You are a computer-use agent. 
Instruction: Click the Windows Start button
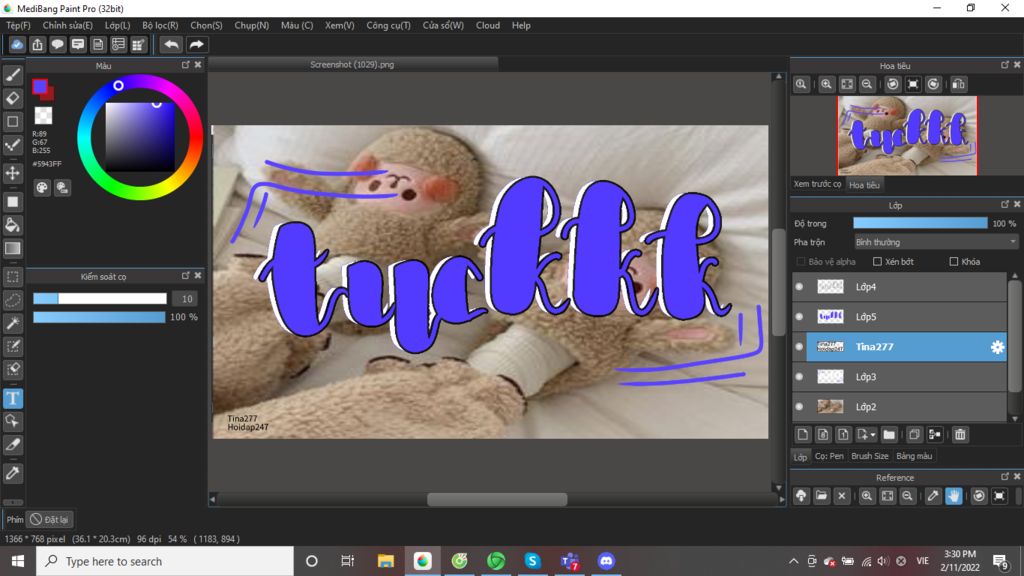(18, 561)
